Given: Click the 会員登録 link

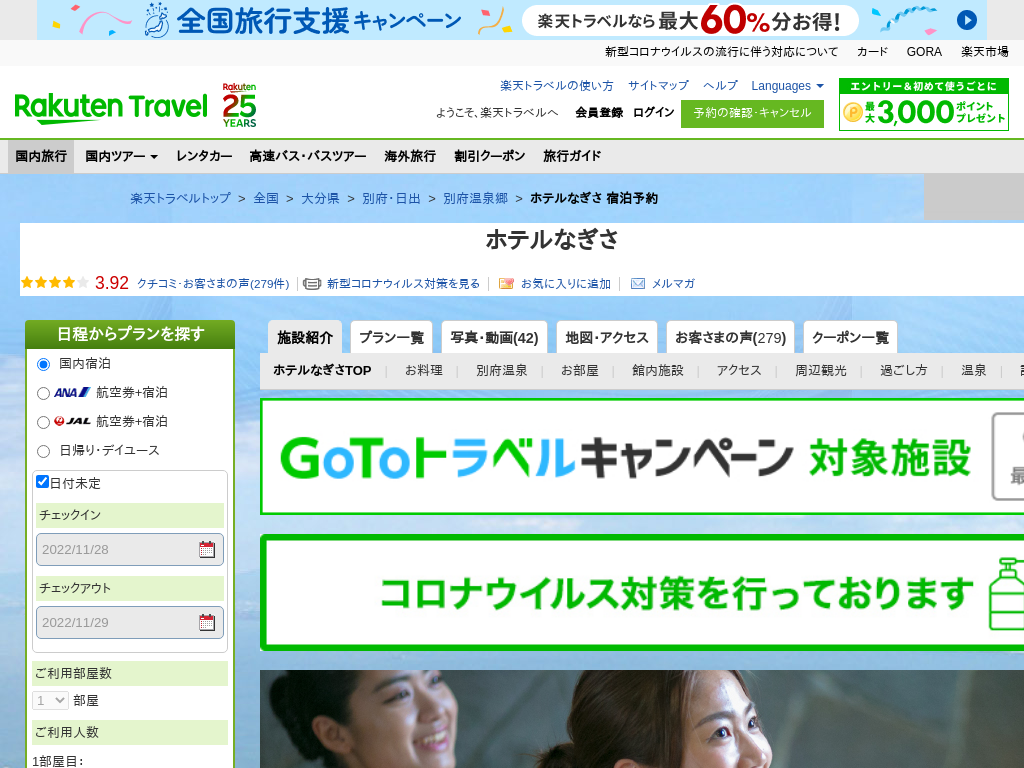Looking at the screenshot, I should pyautogui.click(x=599, y=112).
